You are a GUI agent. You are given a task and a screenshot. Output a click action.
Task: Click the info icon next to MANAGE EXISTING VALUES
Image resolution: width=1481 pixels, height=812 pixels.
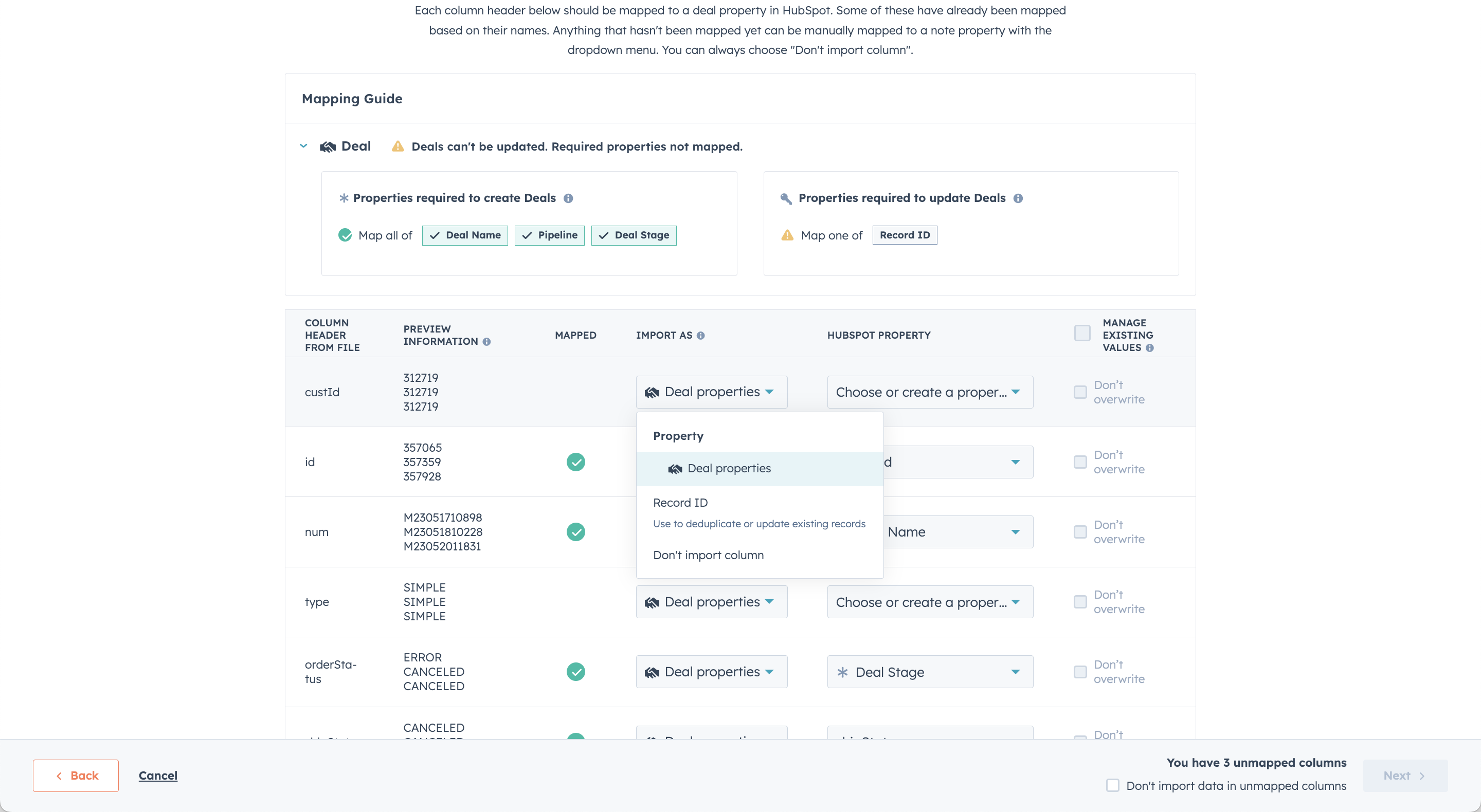[1150, 348]
